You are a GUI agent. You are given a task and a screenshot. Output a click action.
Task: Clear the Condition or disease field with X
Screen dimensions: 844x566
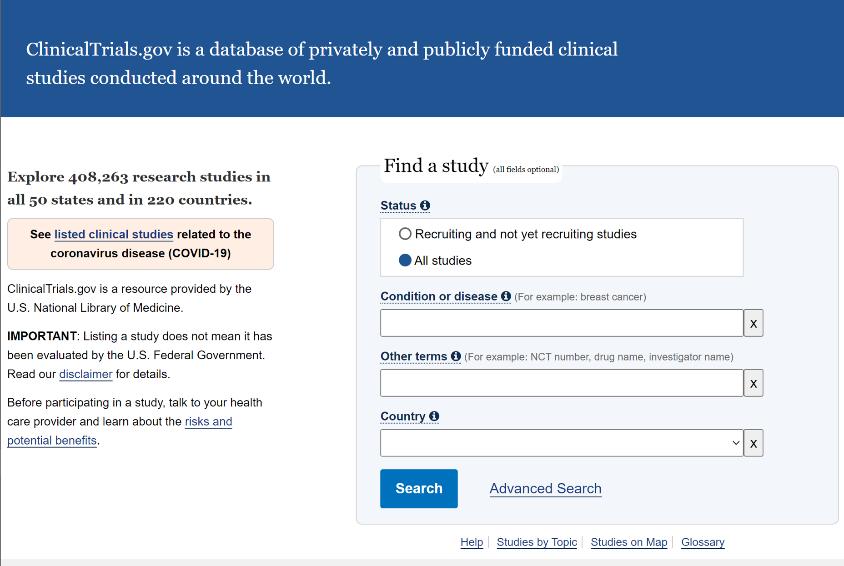pos(754,323)
